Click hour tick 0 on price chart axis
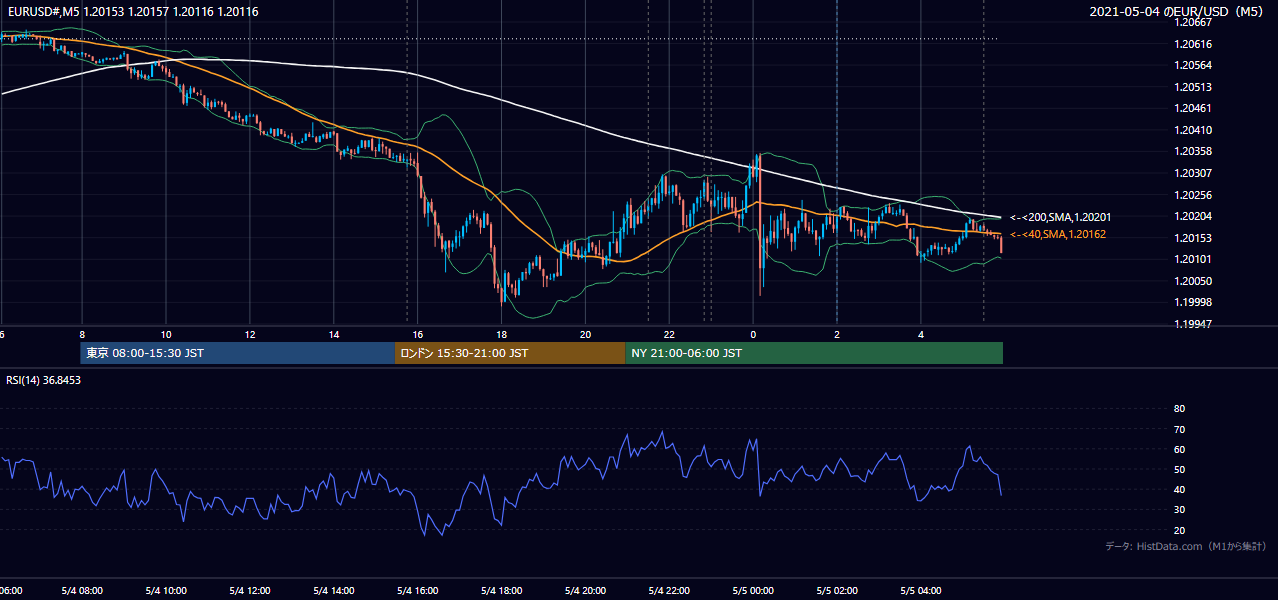 click(753, 334)
